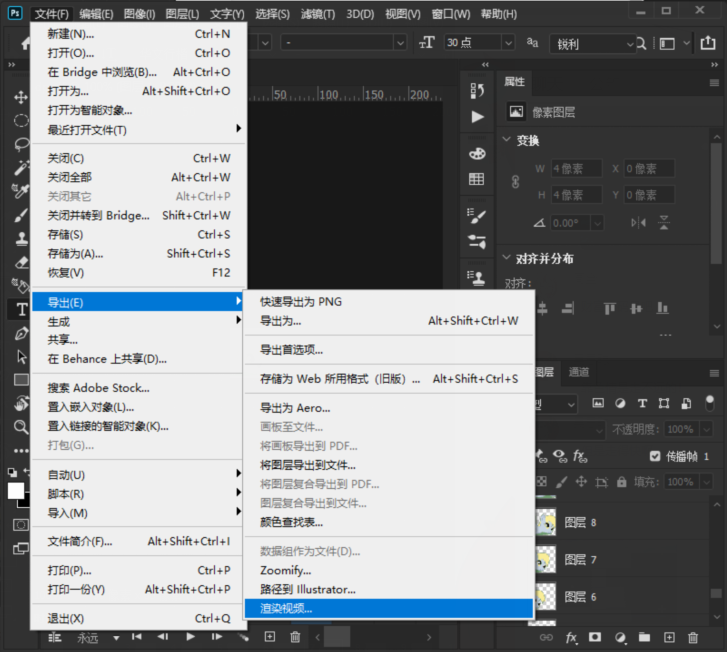This screenshot has width=727, height=652.
Task: Click the Properties panel vertical scrollbar
Action: pos(716,203)
